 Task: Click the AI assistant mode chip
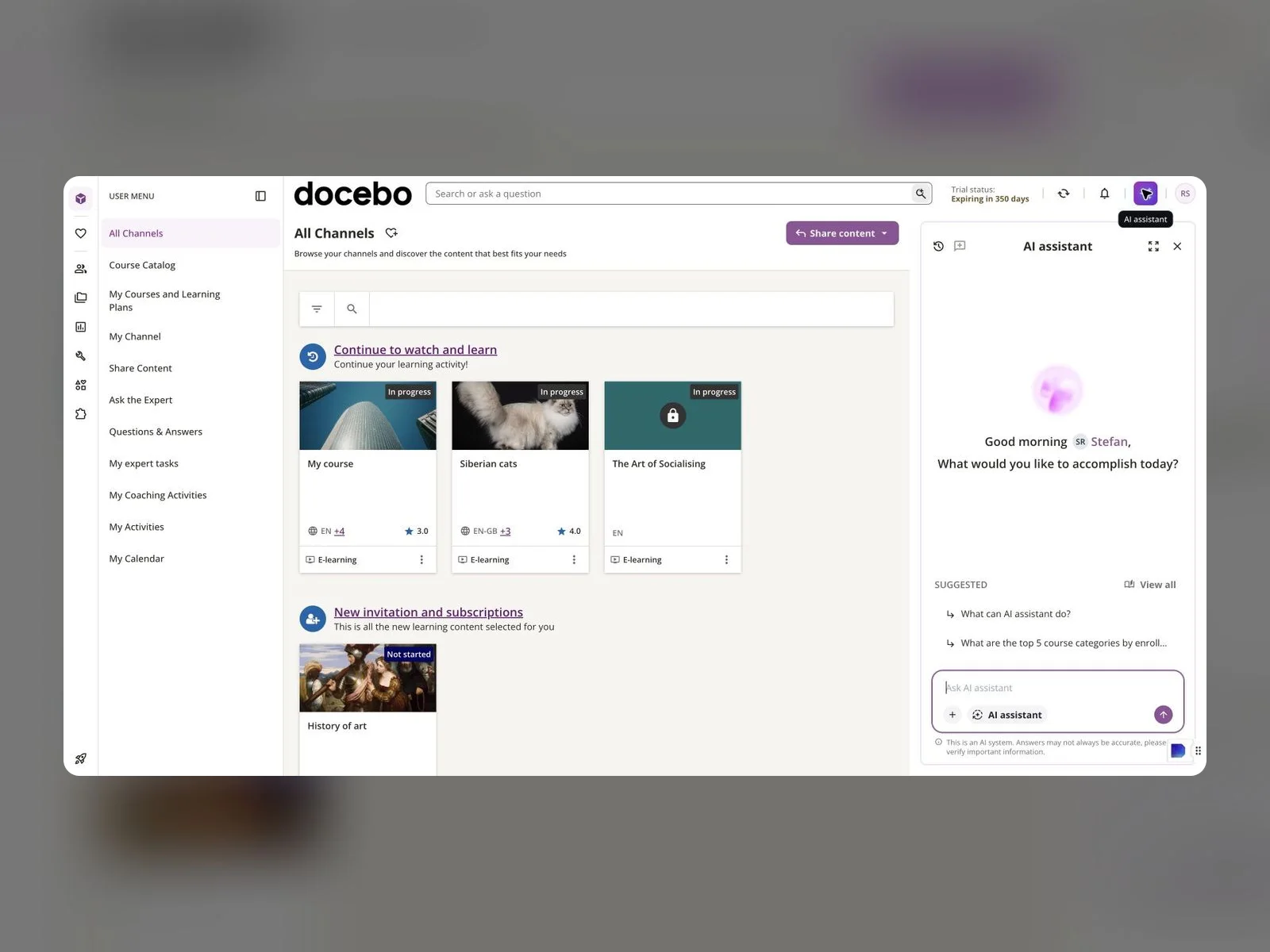tap(1007, 715)
